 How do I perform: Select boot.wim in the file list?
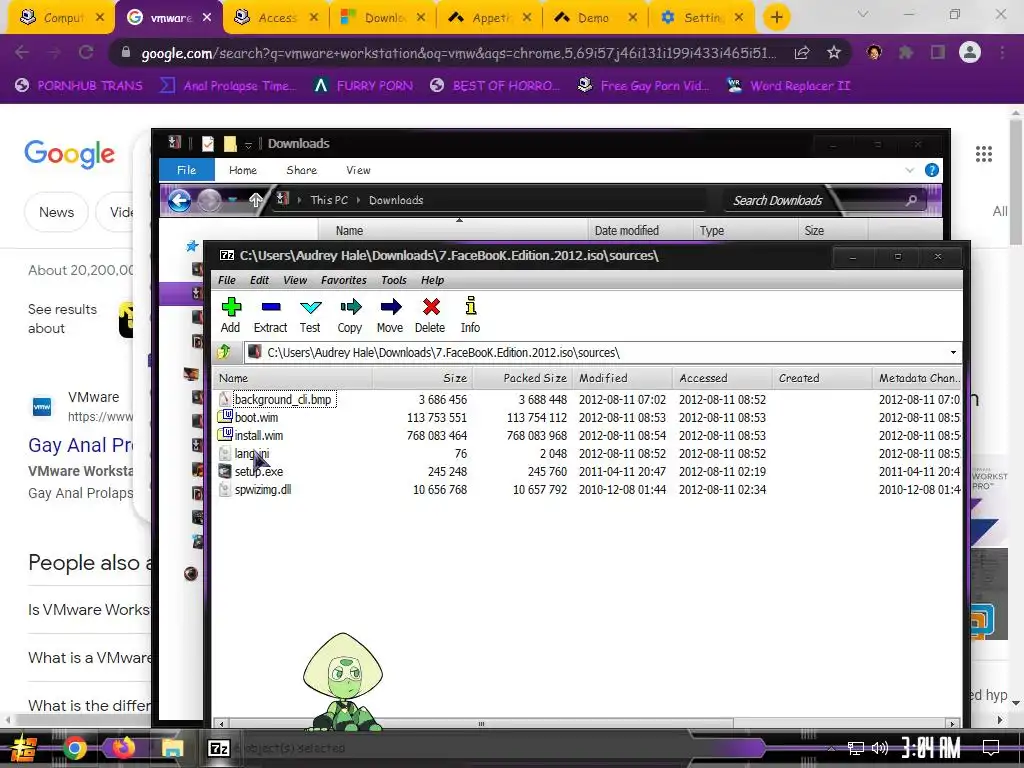588,417
